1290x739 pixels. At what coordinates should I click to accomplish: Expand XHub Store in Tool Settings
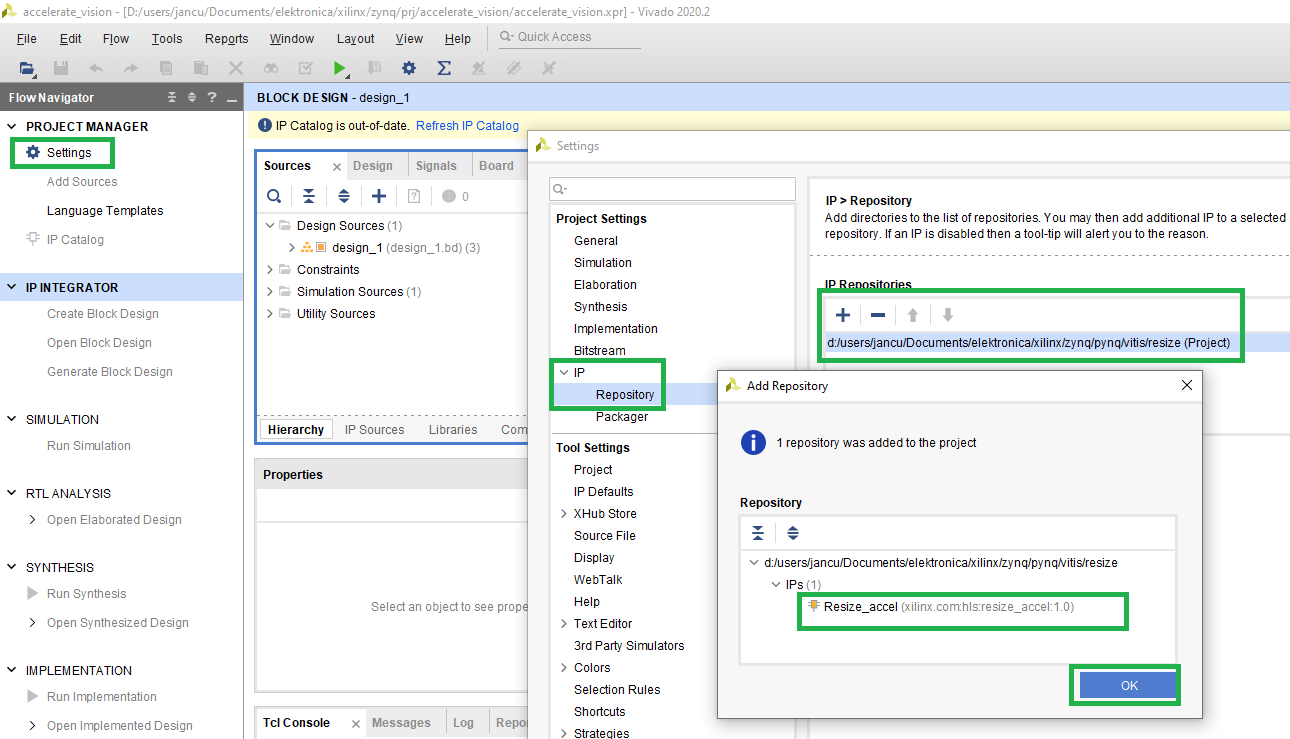click(564, 514)
